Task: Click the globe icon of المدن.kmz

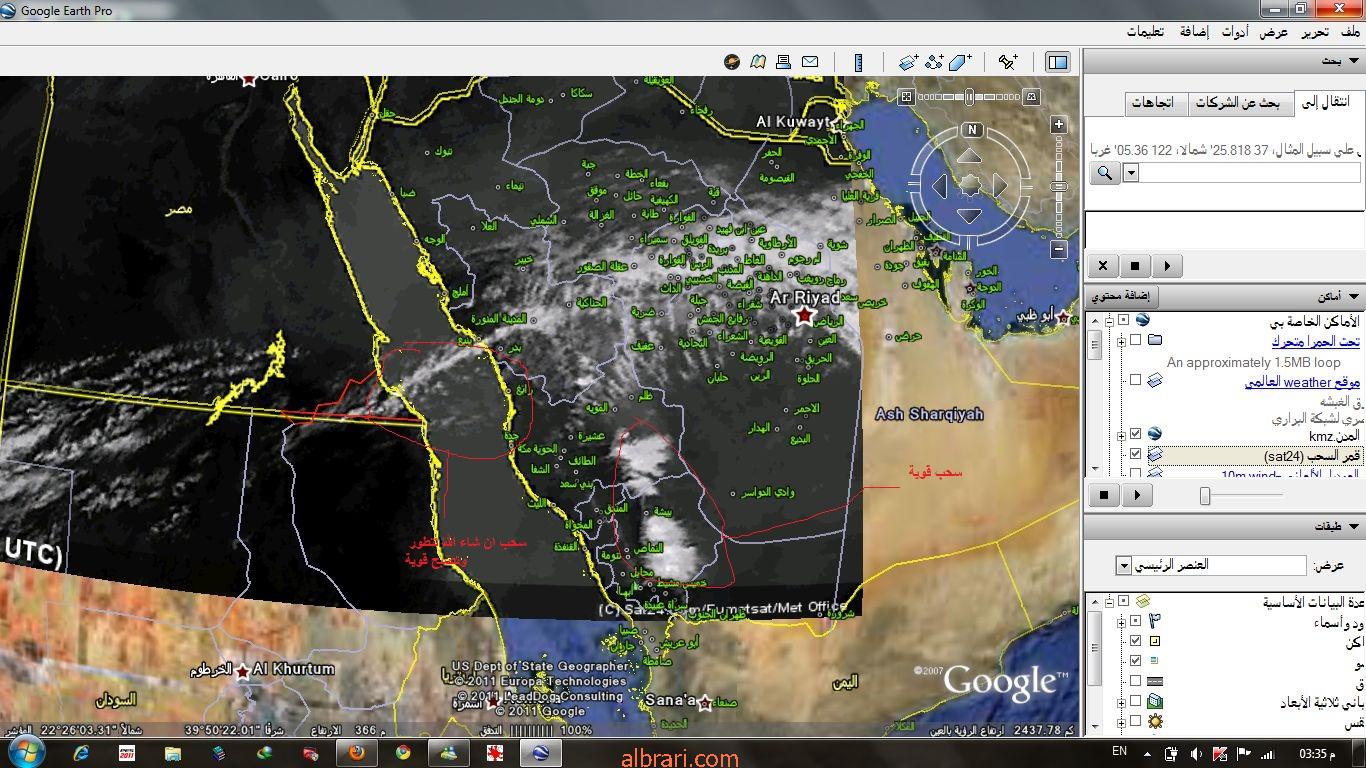Action: [1155, 434]
